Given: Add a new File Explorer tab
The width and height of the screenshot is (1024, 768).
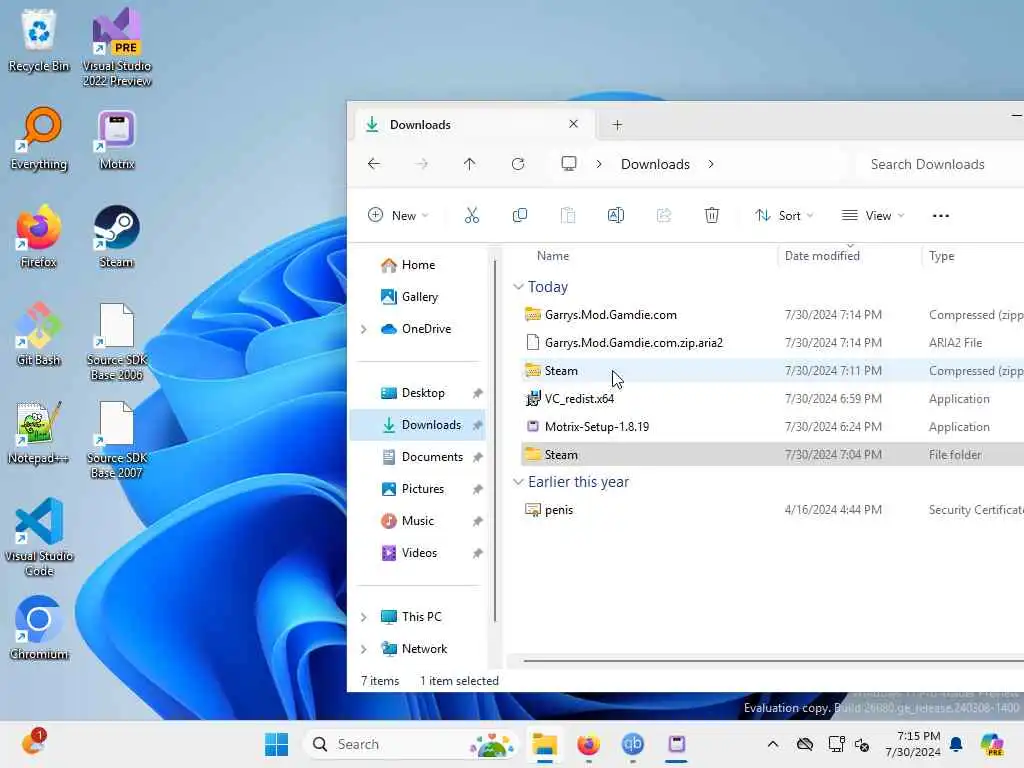Looking at the screenshot, I should (617, 125).
